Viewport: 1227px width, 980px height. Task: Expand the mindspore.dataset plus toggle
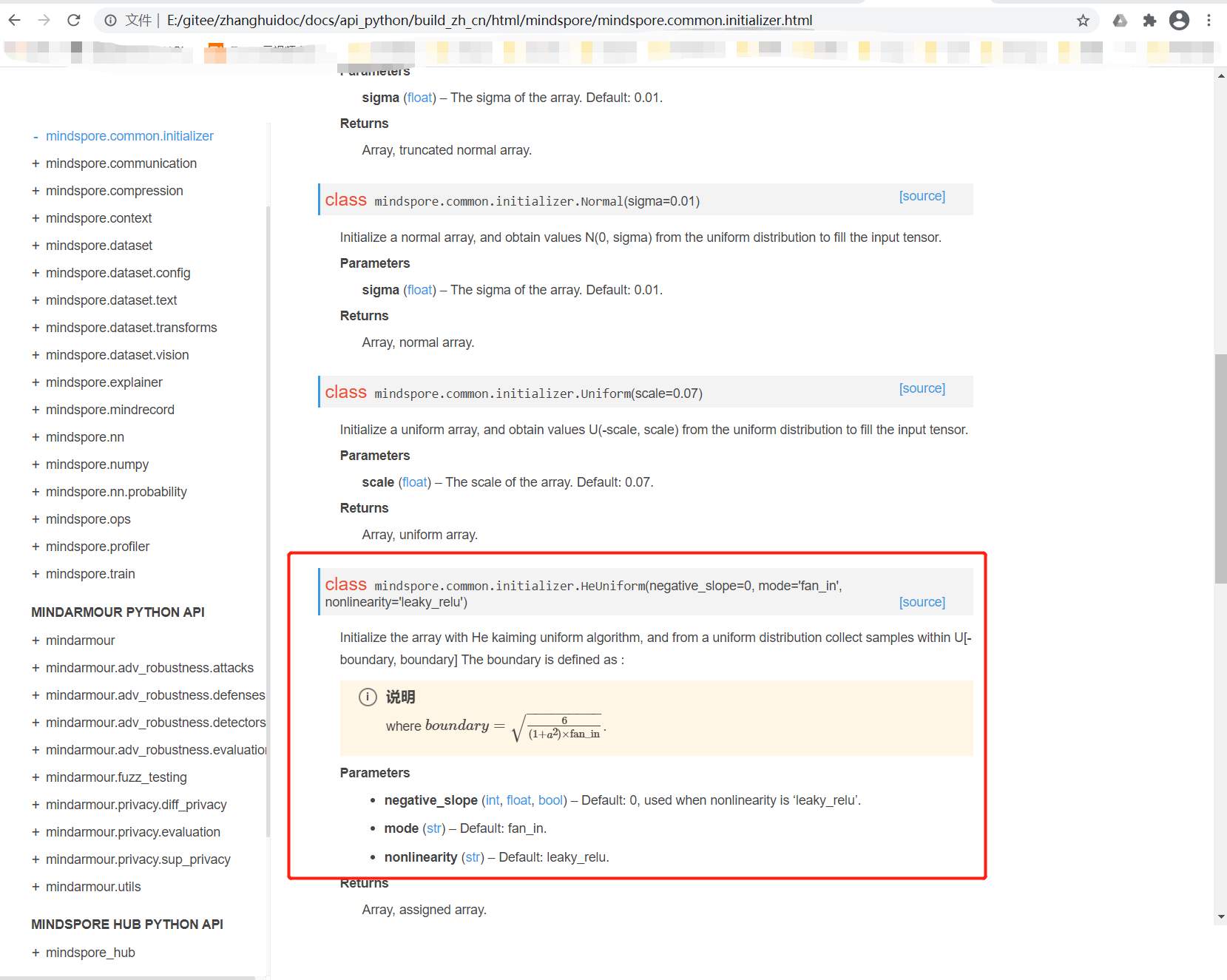(36, 246)
